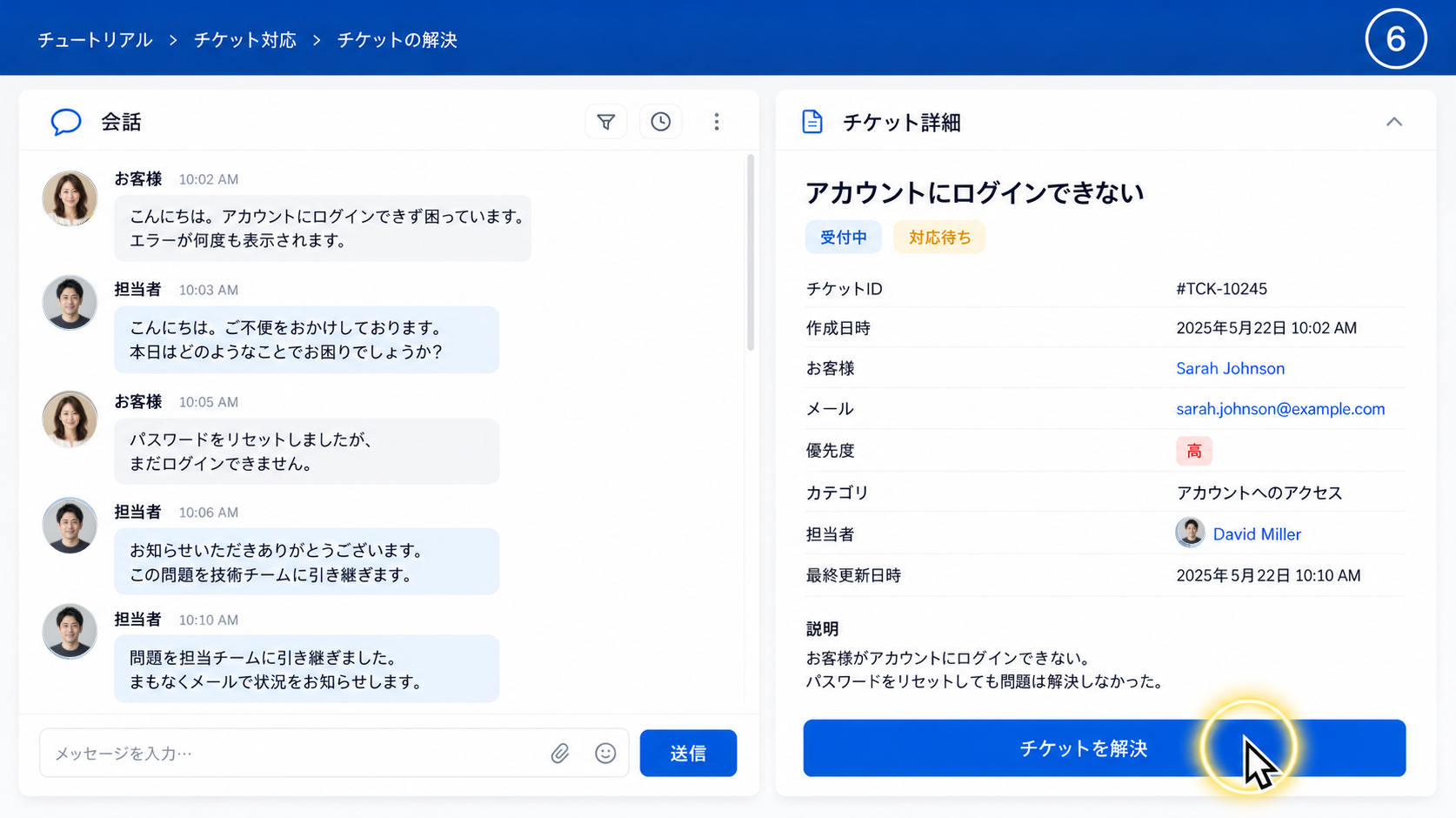Collapse the チケット詳細 panel chevron
Screen dimensions: 1456x818
coord(1394,122)
